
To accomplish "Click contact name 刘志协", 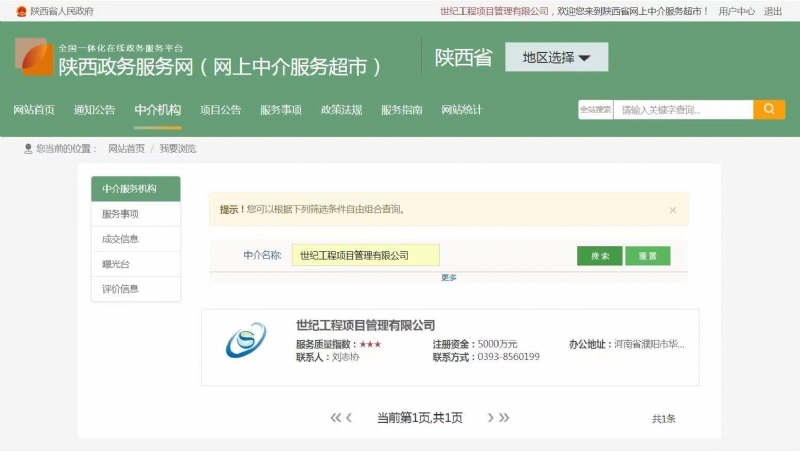I will (x=345, y=357).
